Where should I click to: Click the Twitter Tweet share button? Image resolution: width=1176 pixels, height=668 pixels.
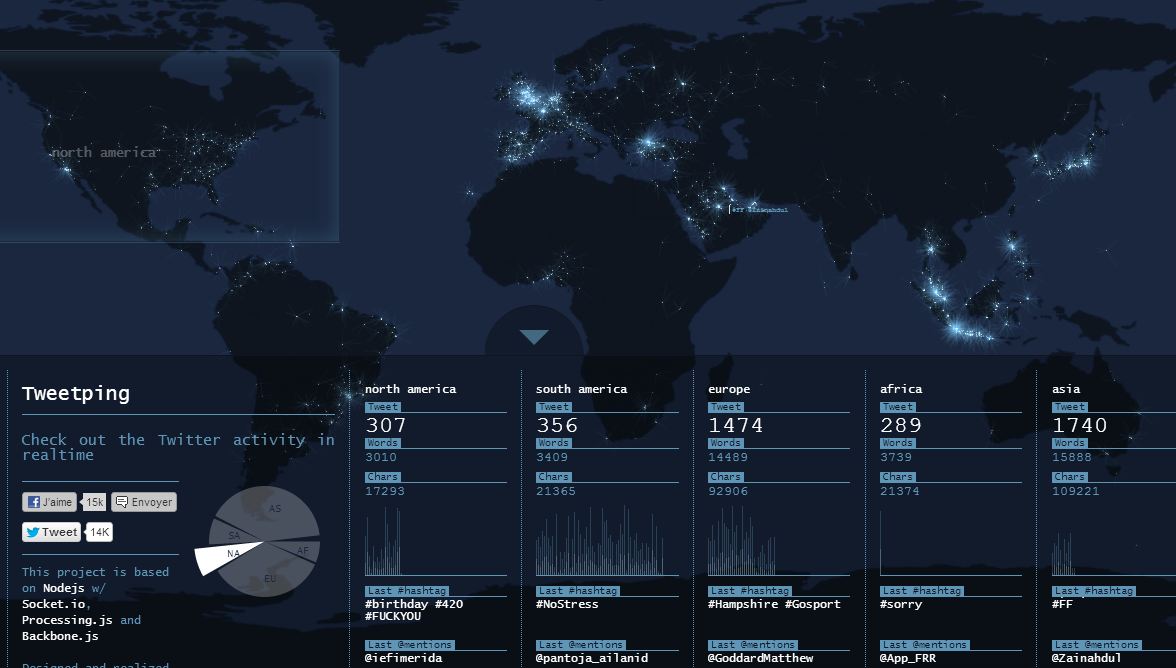coord(52,532)
